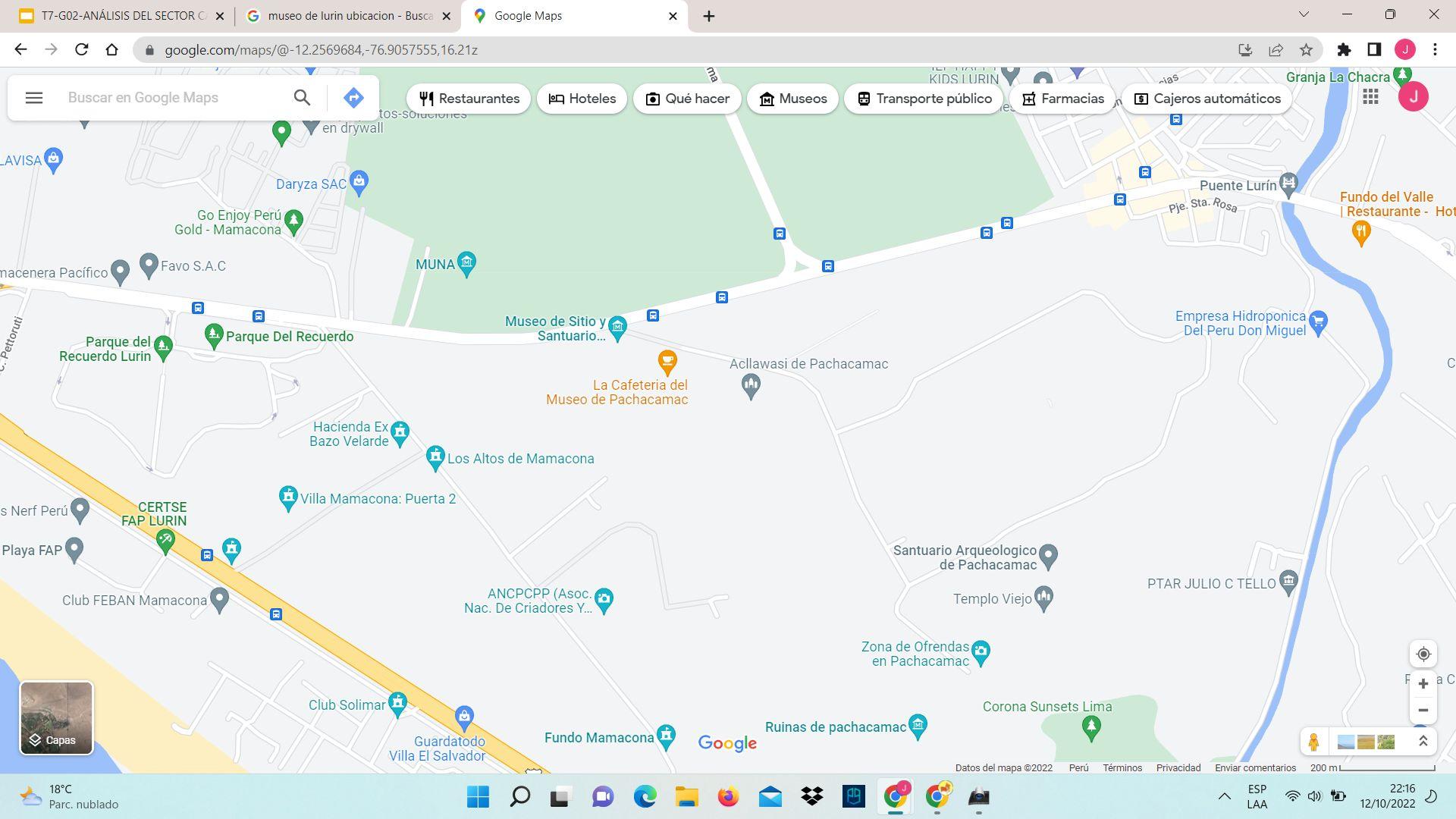Click Club FEBAN Mamacona pin

(x=219, y=600)
